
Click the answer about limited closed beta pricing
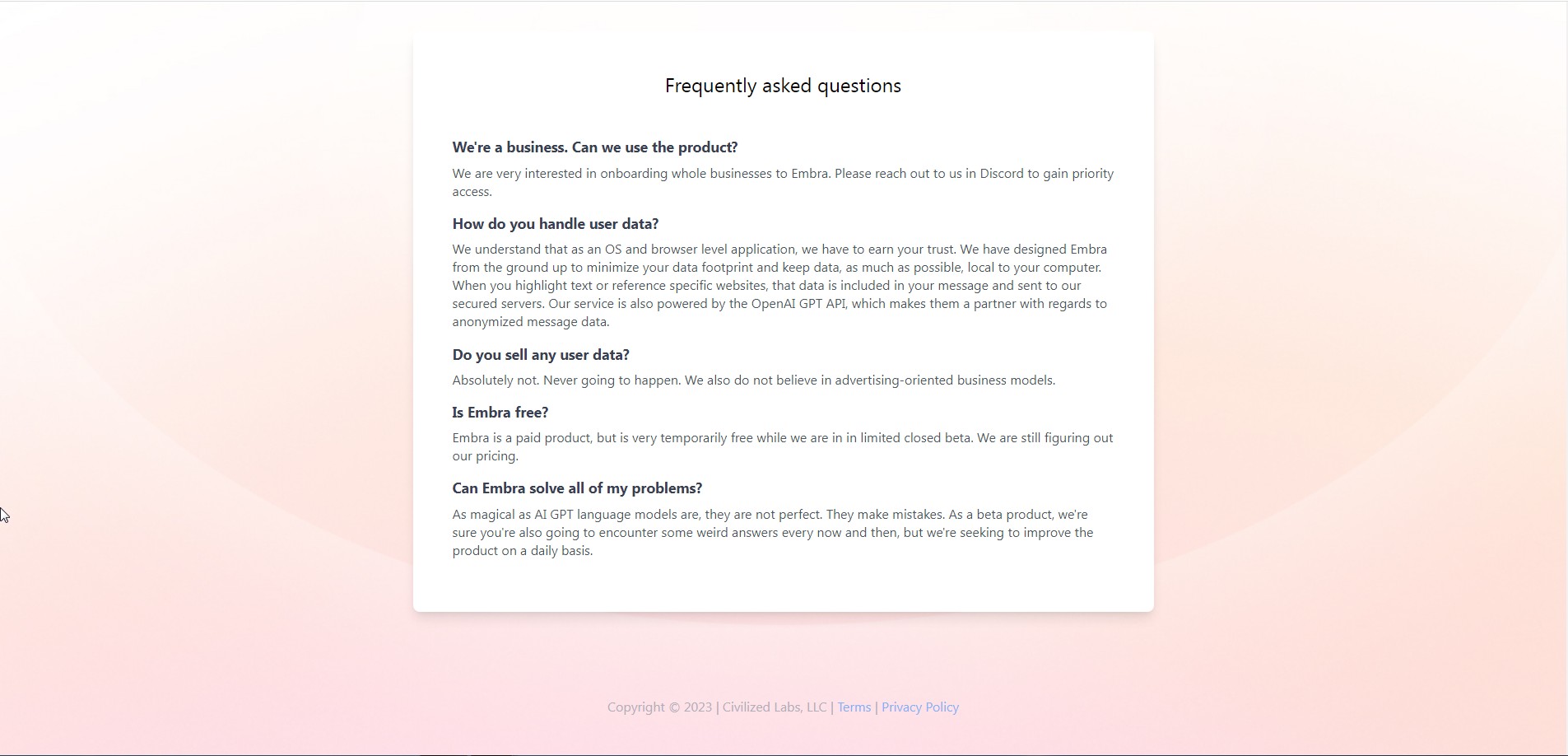pyautogui.click(x=783, y=446)
